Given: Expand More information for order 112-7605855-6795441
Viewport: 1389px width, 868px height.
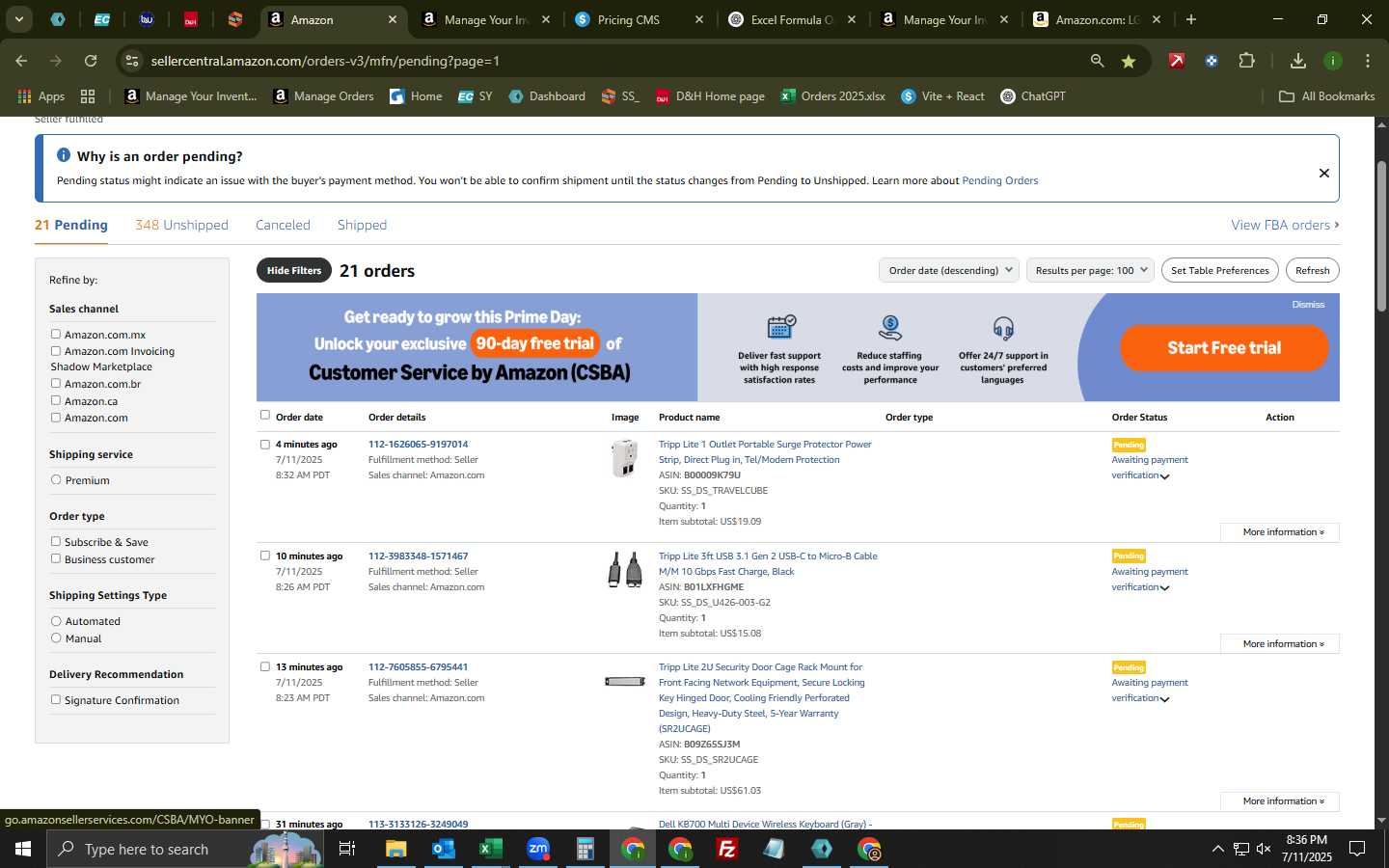Looking at the screenshot, I should (1279, 800).
